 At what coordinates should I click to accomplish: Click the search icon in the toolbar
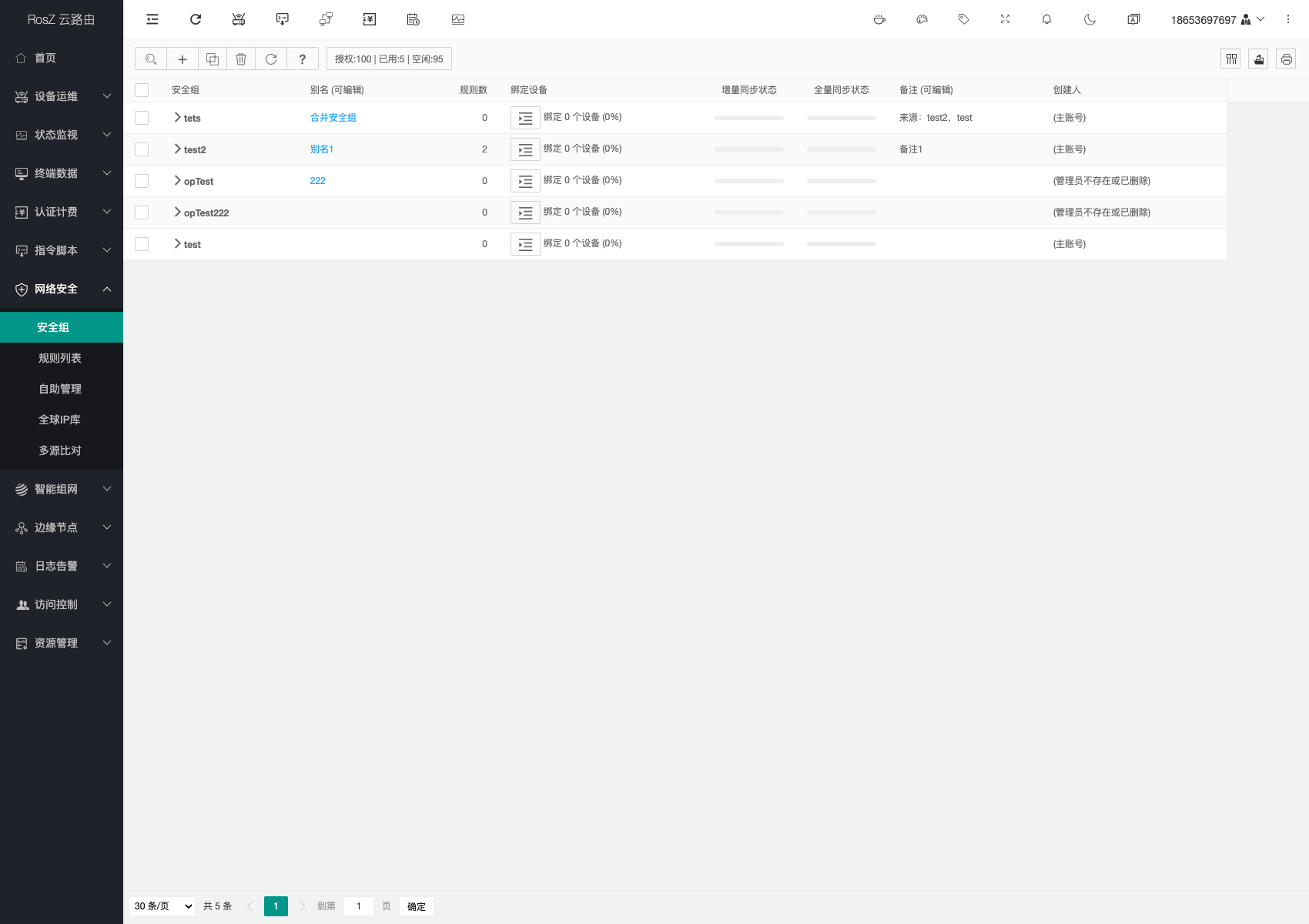pyautogui.click(x=151, y=59)
